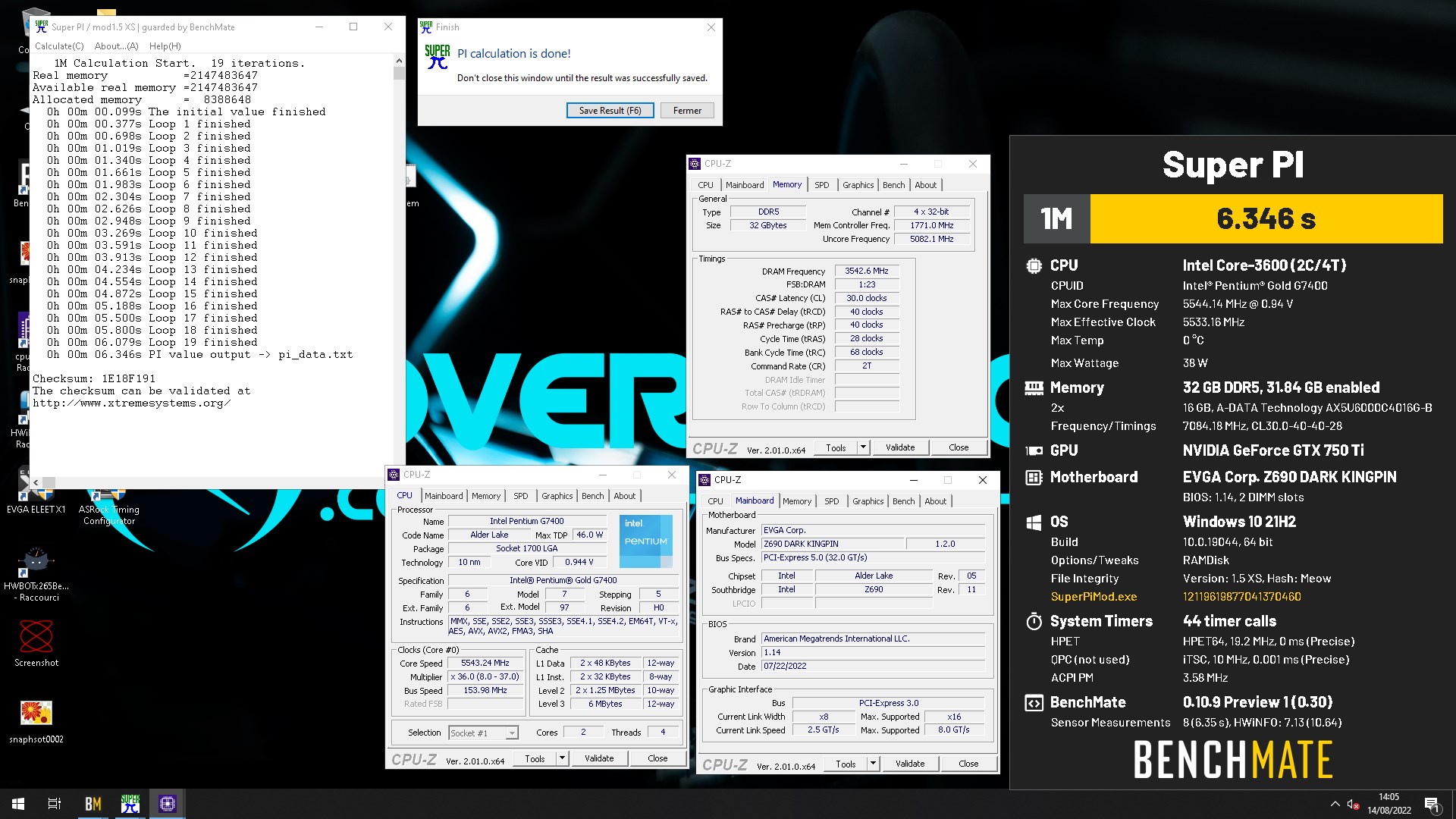The width and height of the screenshot is (1456, 819).
Task: Switch to BenchMate on the taskbar
Action: point(93,804)
